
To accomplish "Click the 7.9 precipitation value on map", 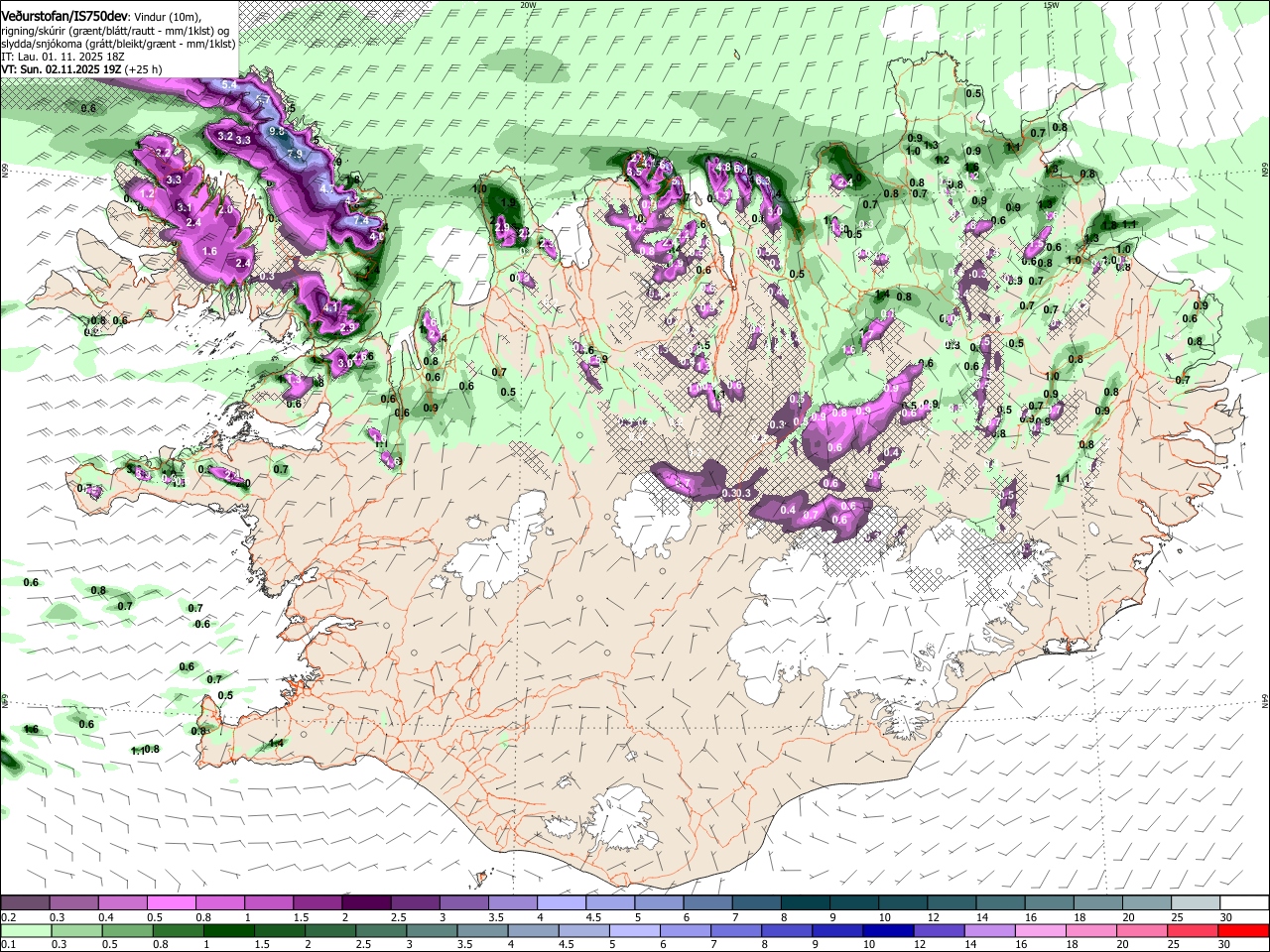I will 295,155.
